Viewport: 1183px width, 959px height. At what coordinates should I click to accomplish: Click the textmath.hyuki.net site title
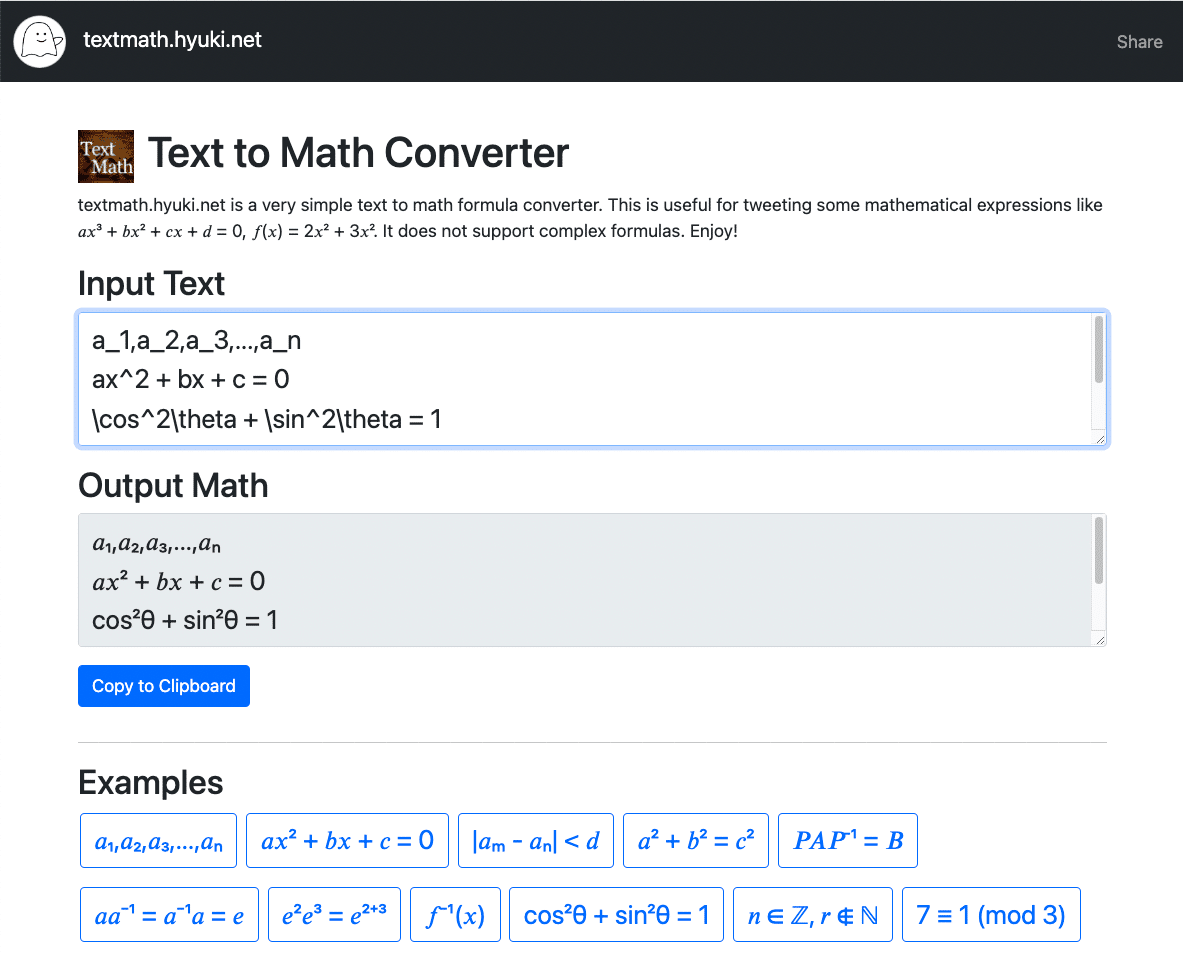point(173,41)
